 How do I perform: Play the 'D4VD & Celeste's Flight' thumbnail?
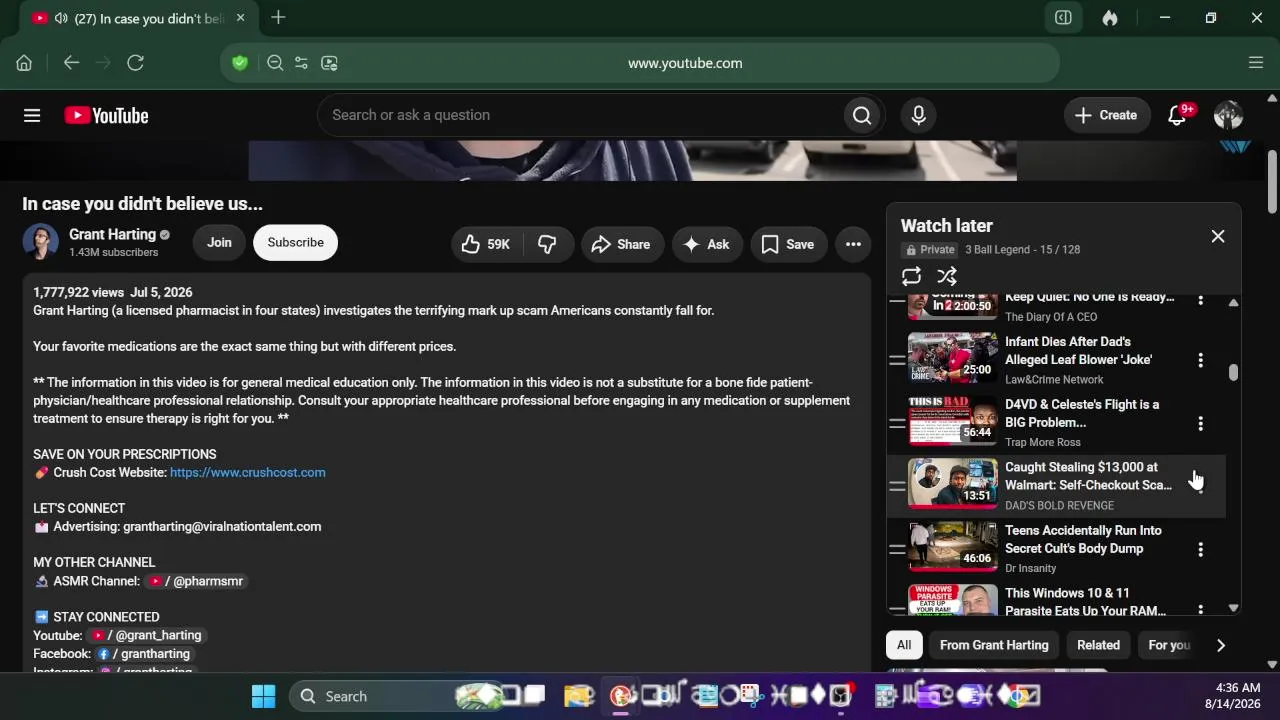(x=952, y=421)
